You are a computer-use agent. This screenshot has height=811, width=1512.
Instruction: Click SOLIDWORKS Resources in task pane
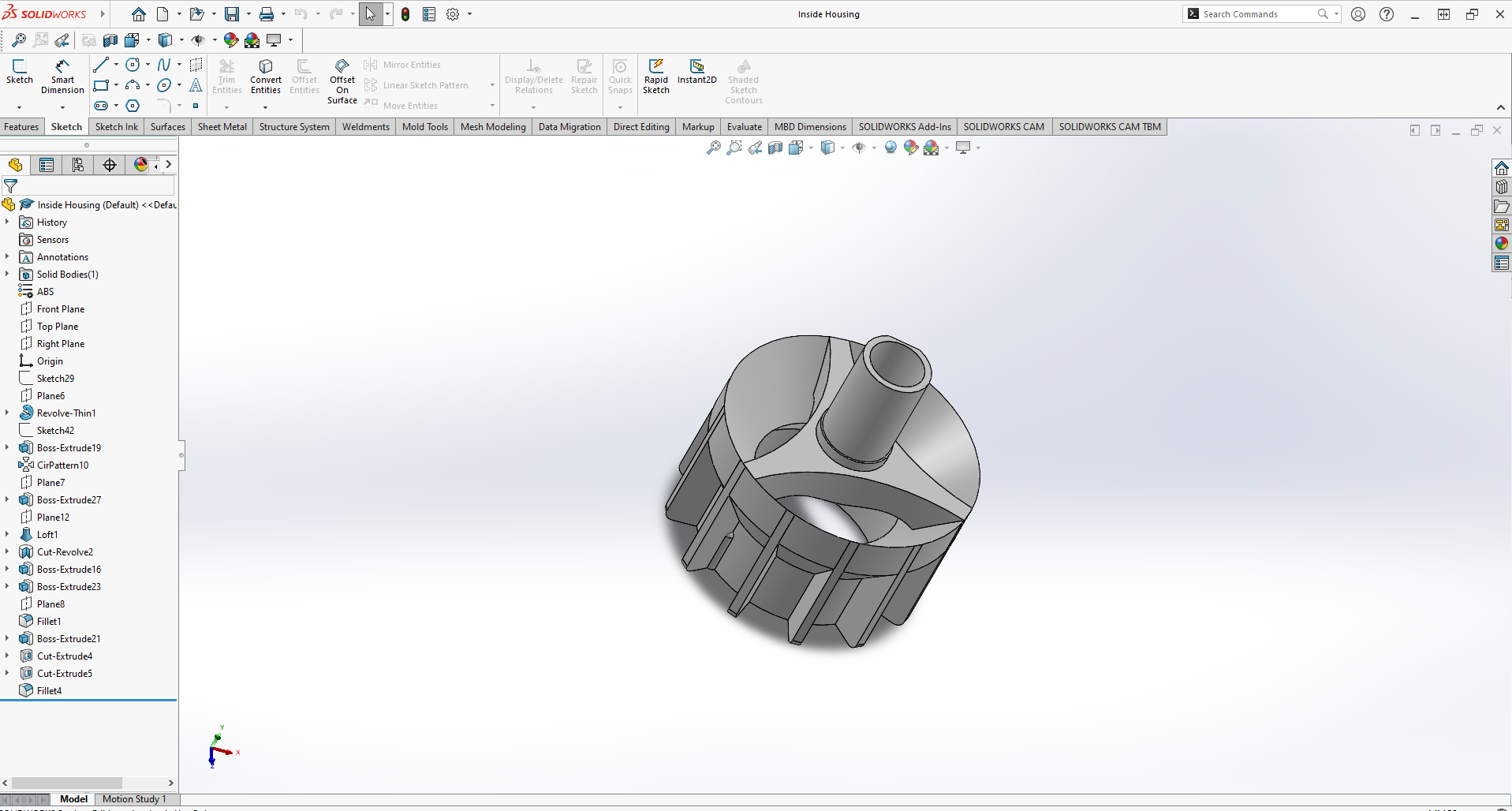point(1502,168)
